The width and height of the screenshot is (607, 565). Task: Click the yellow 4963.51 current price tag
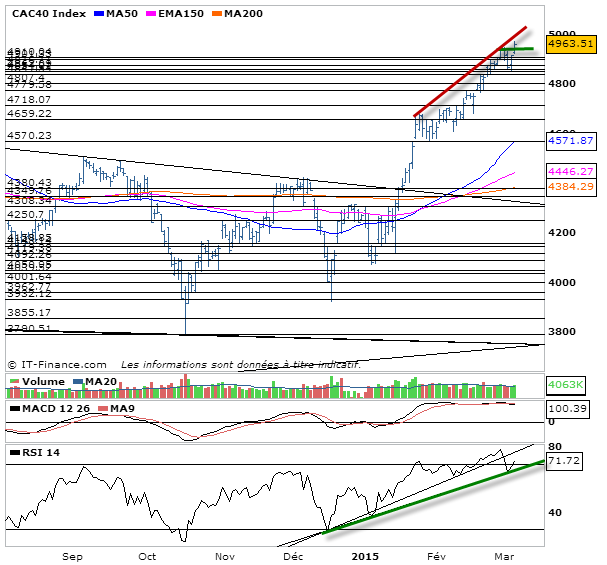571,43
